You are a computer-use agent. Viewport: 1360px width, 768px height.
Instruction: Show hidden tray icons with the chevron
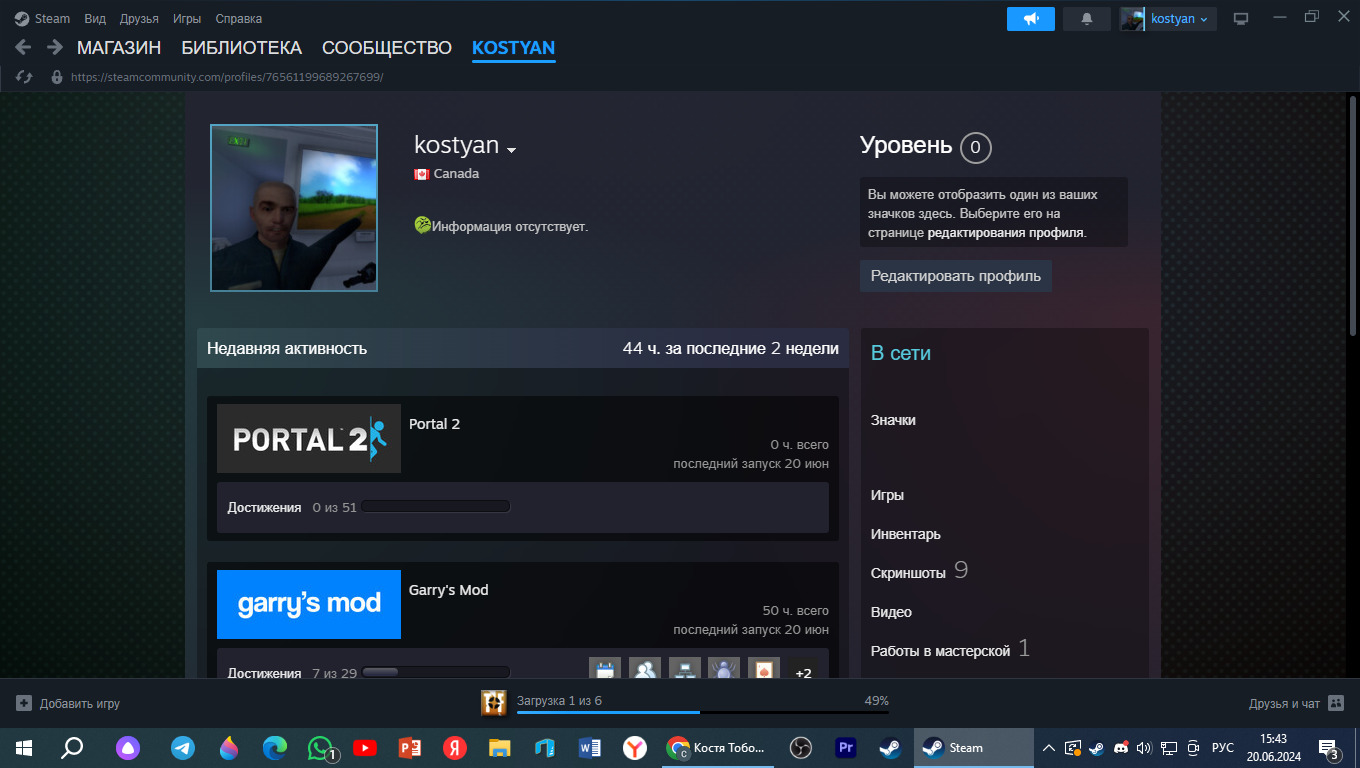click(1049, 747)
